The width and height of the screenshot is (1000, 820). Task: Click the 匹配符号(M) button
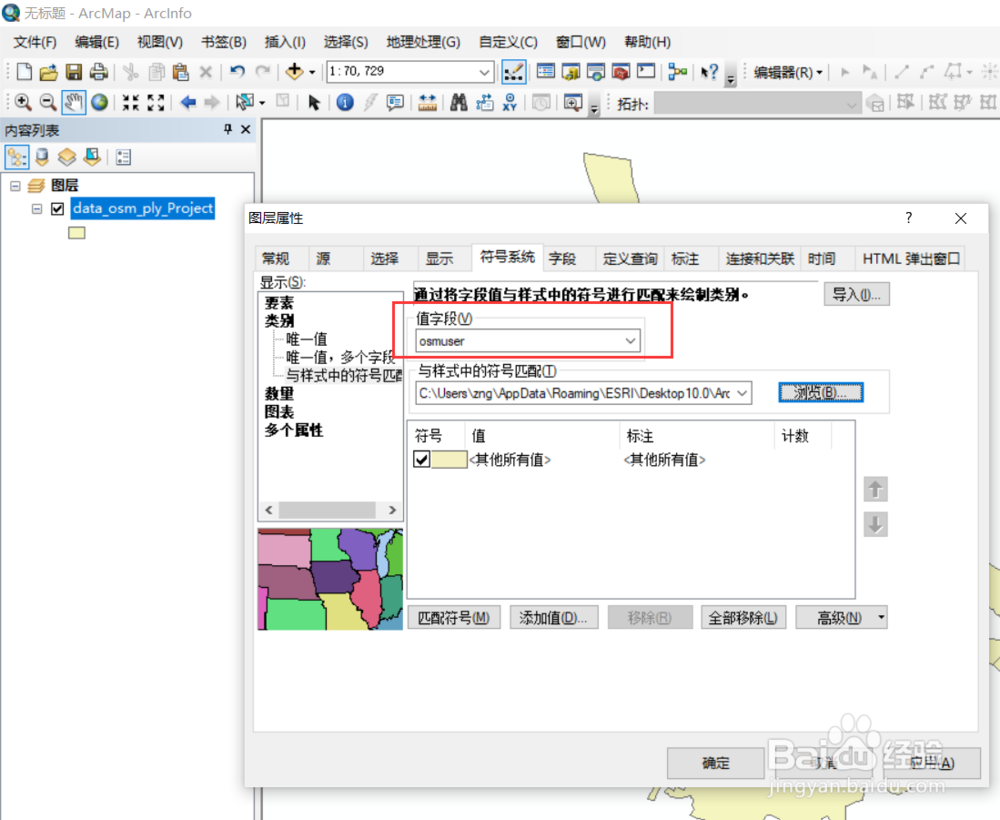454,617
